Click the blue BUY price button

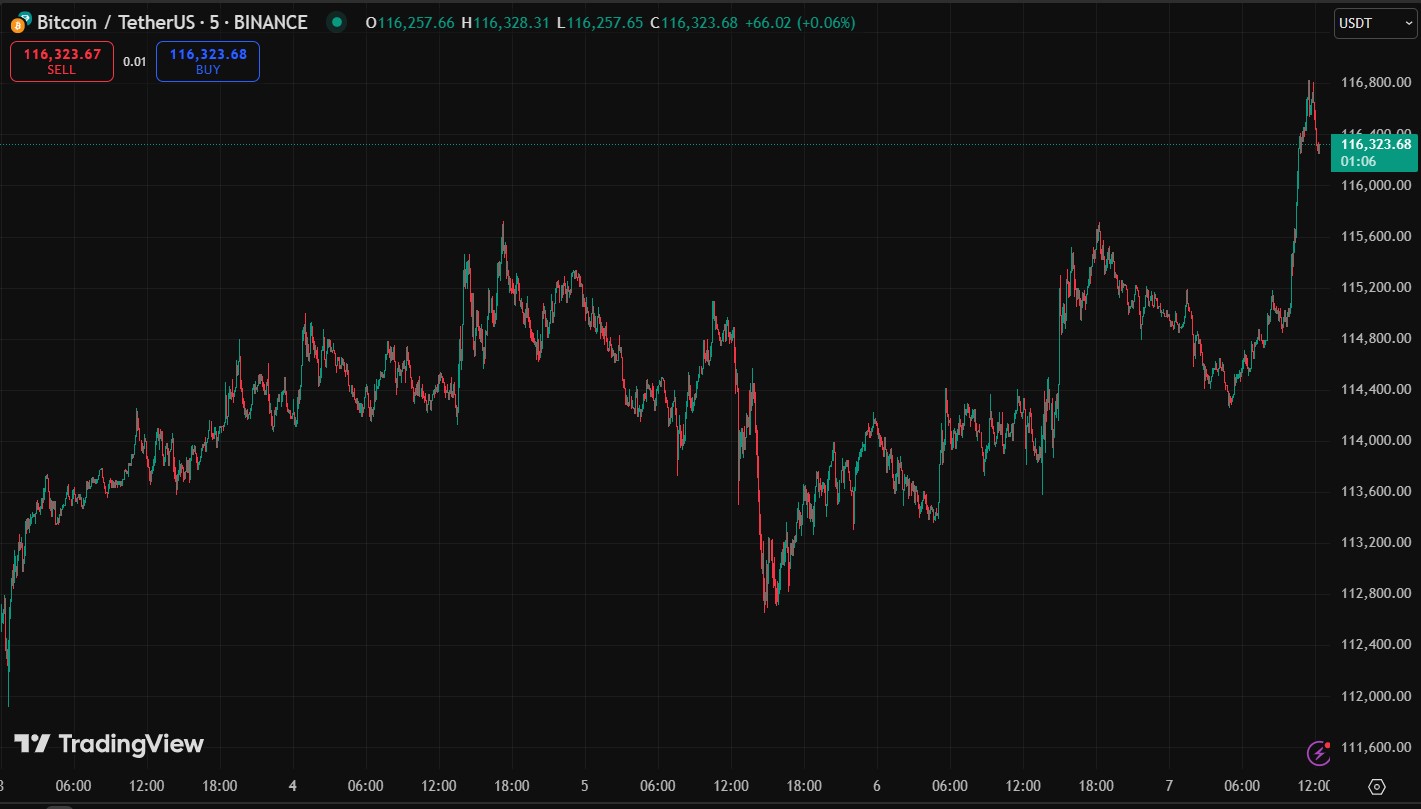(208, 61)
